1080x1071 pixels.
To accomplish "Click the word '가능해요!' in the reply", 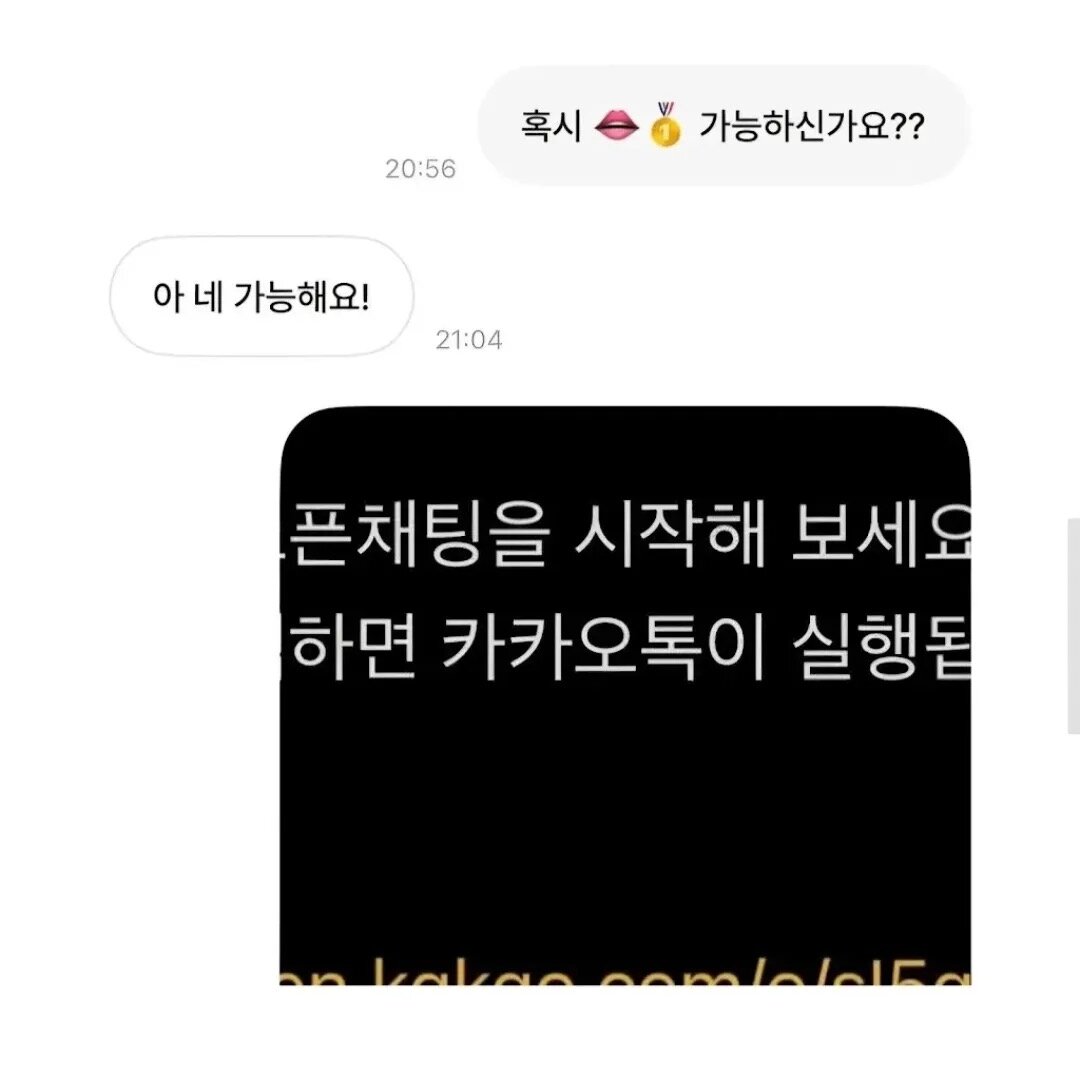I will point(302,298).
